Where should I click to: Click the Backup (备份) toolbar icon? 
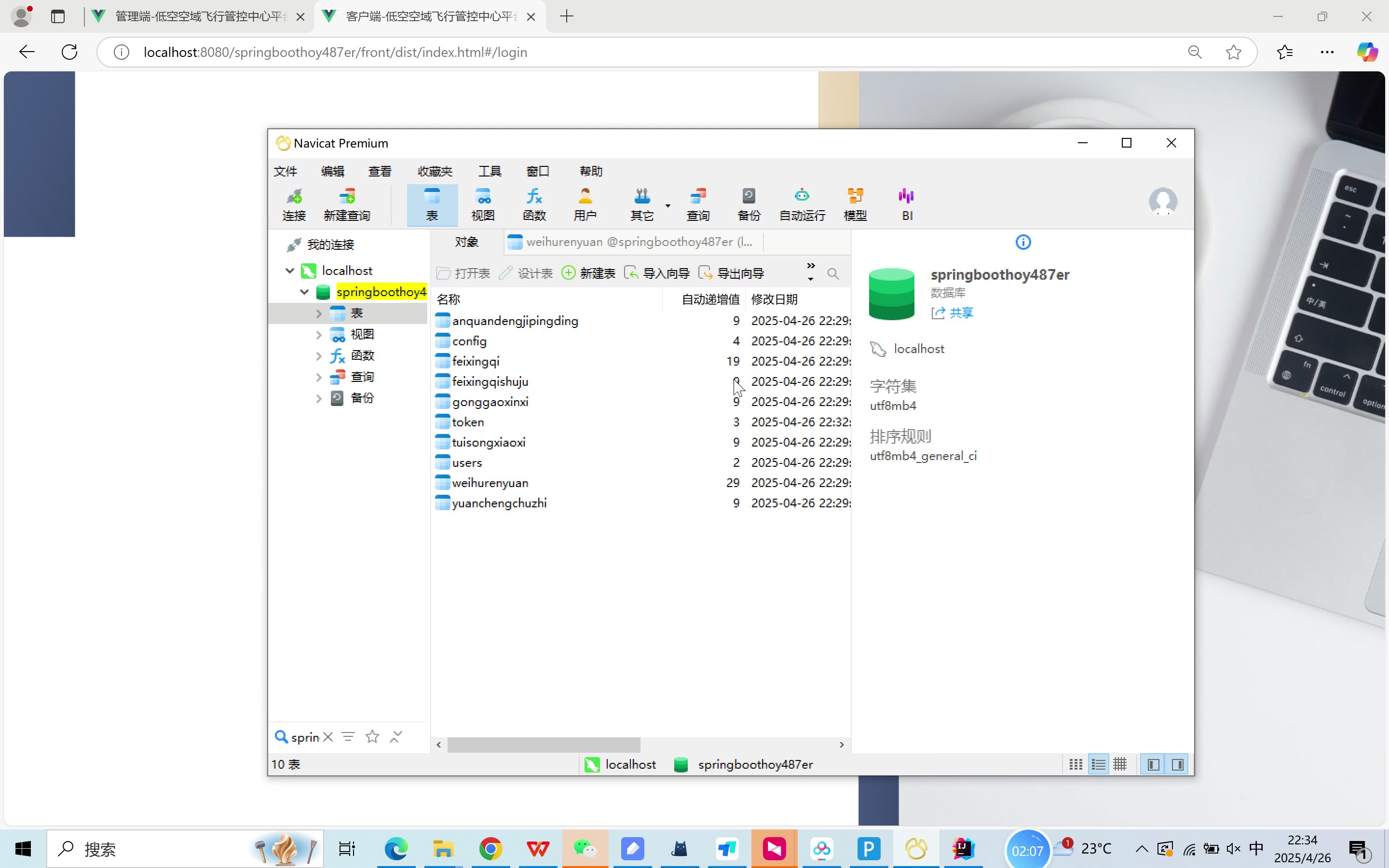749,204
